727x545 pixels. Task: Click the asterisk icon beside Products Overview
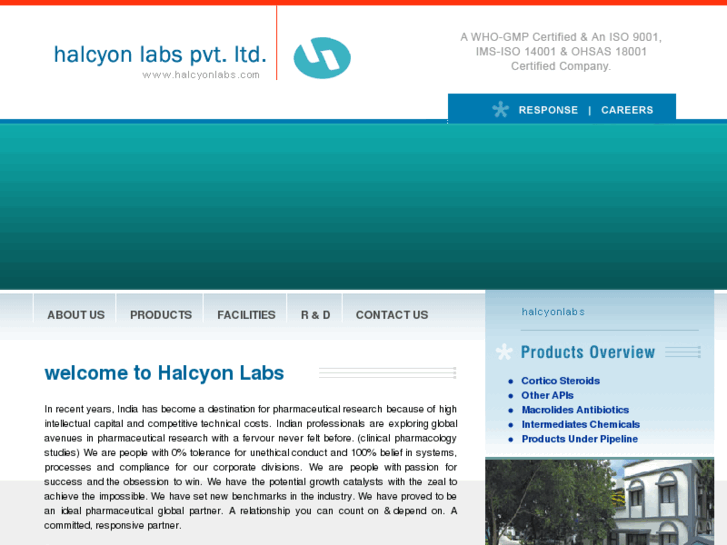click(504, 352)
